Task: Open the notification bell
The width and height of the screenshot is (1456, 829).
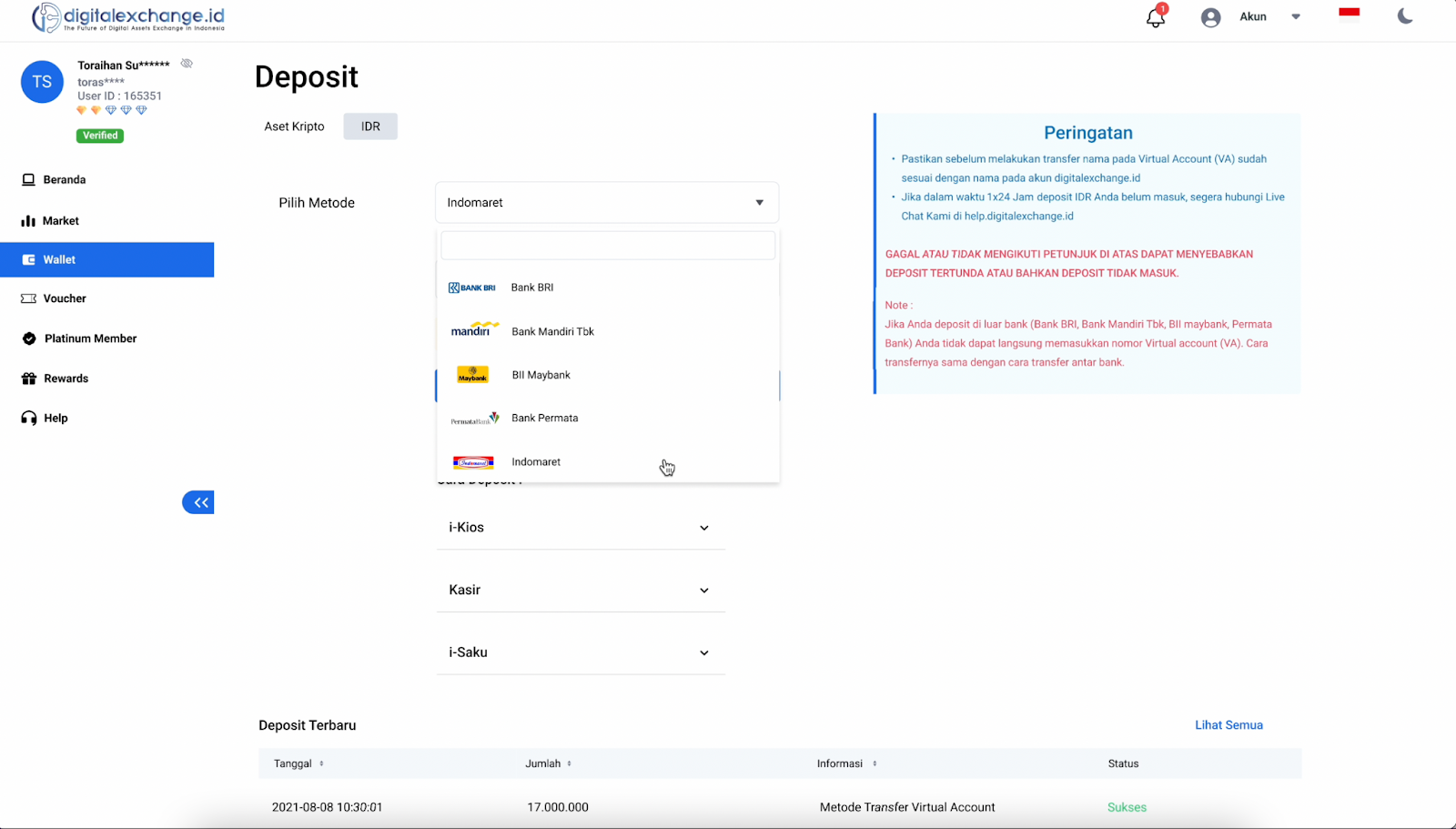Action: tap(1156, 17)
